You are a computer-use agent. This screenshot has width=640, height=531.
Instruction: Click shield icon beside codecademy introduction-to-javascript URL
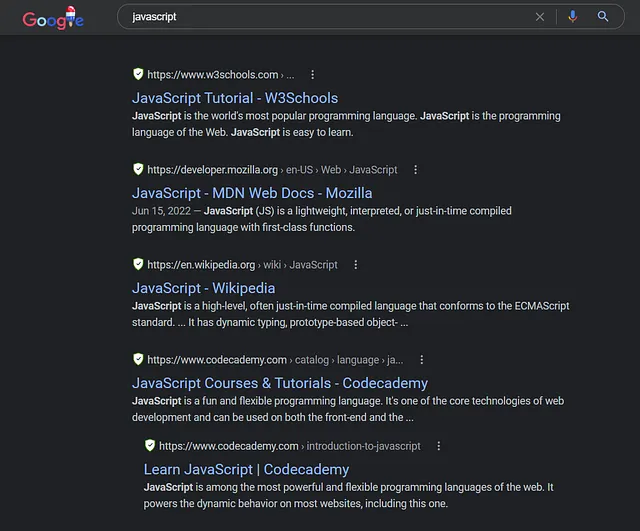[x=150, y=446]
